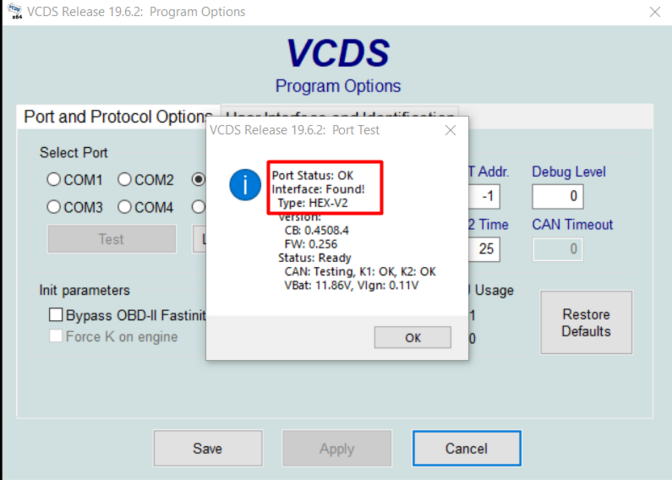This screenshot has height=480, width=672.
Task: Close the Port Test dialog with X
Action: point(450,130)
